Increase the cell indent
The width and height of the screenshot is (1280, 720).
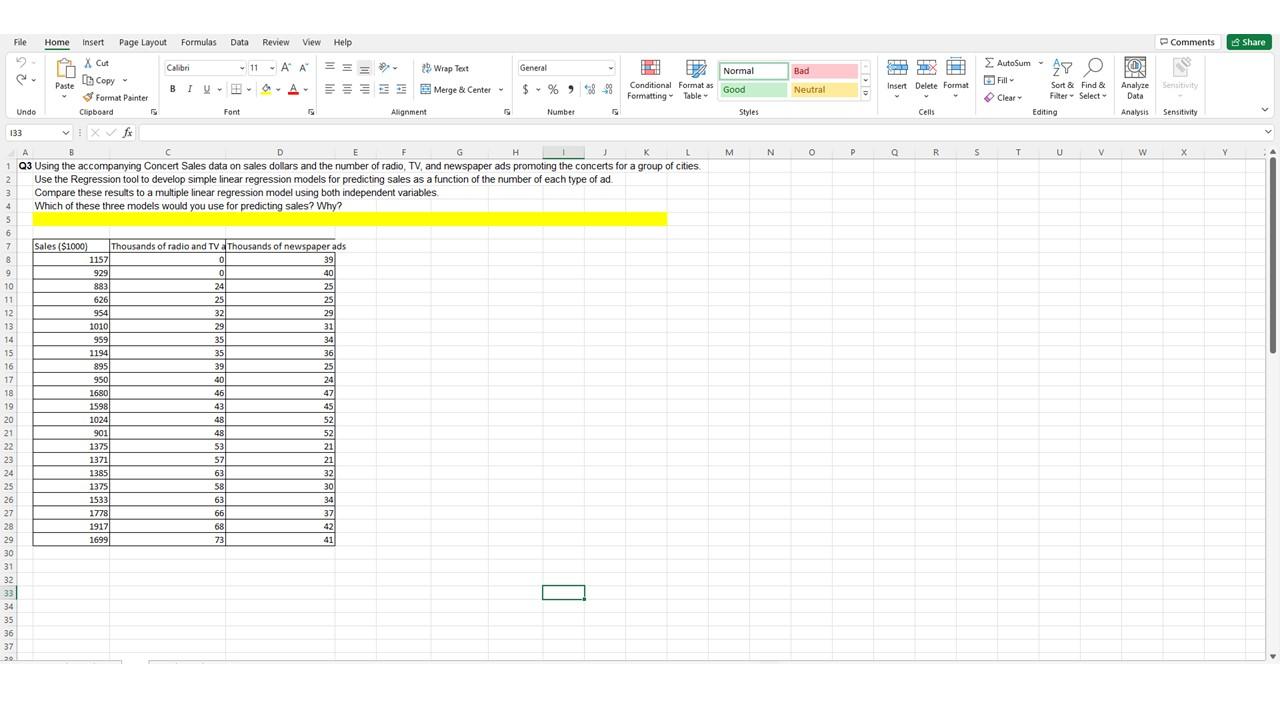point(401,89)
